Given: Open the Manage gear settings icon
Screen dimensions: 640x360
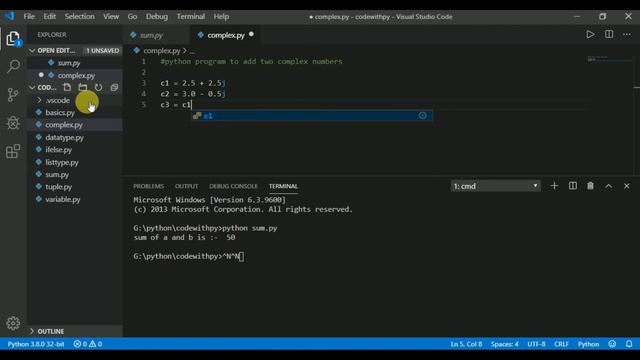Looking at the screenshot, I should click(13, 323).
